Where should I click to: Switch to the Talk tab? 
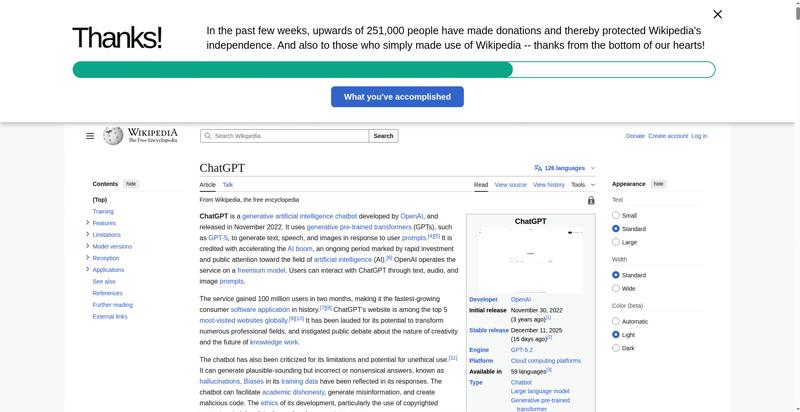(x=228, y=185)
